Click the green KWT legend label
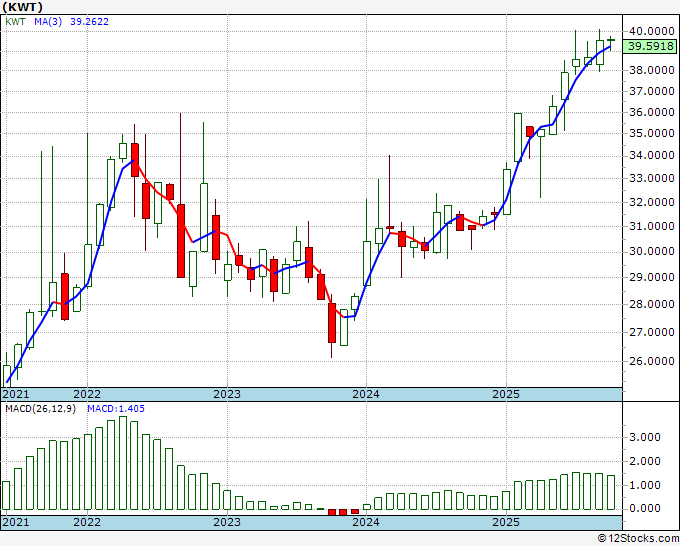The width and height of the screenshot is (680, 546). coord(15,23)
